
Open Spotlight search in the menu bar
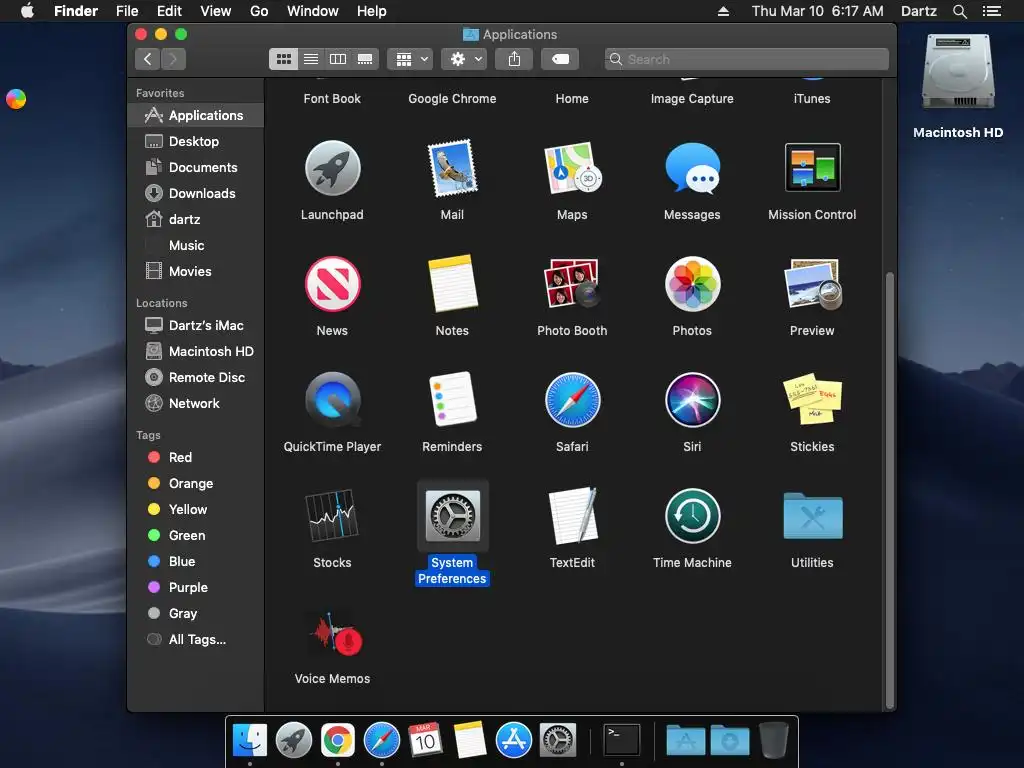tap(959, 11)
